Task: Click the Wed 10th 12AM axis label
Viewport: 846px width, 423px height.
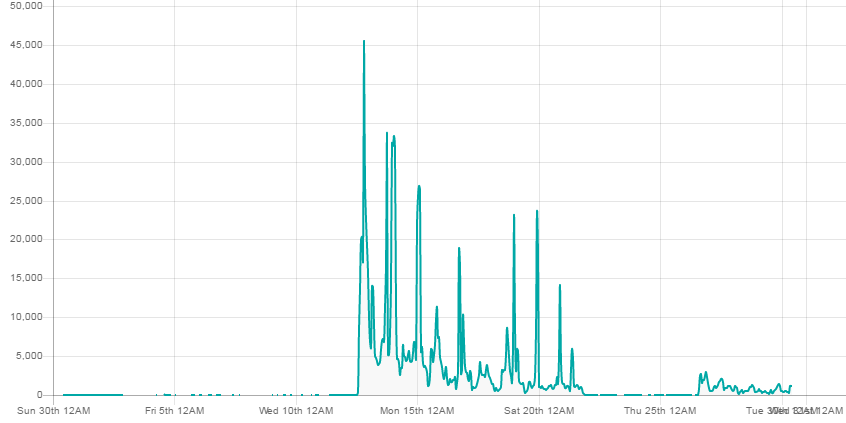Action: coord(296,410)
